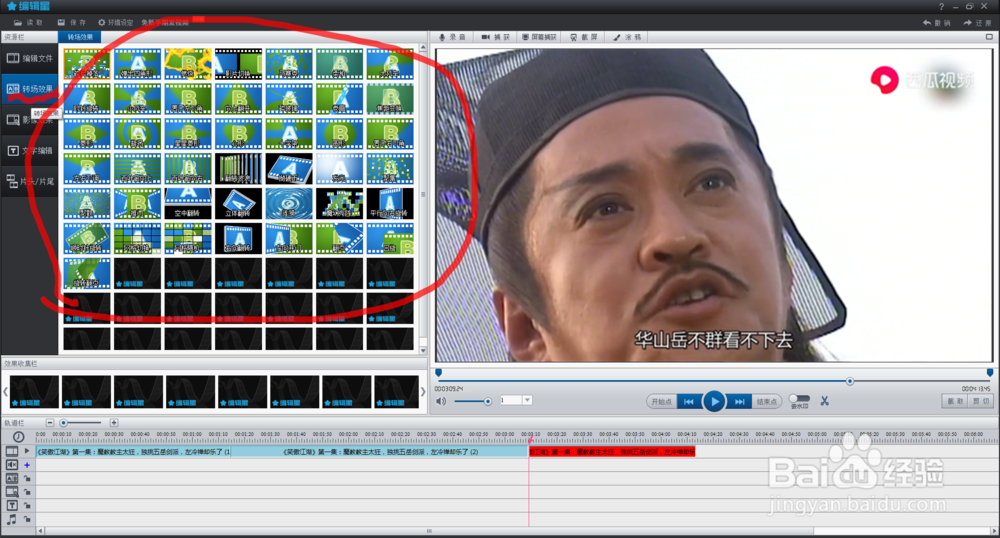Toggle lock on the transition track
This screenshot has width=1000, height=538.
tap(27, 478)
